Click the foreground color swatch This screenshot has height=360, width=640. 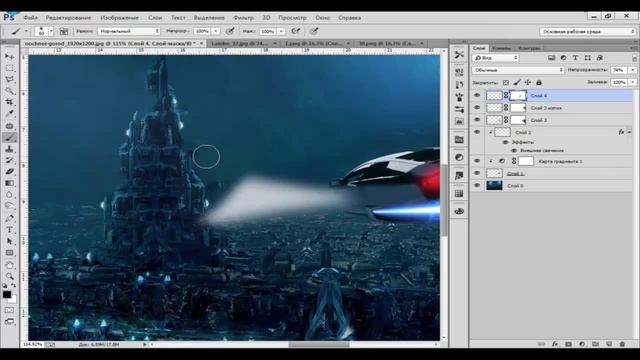pyautogui.click(x=7, y=295)
